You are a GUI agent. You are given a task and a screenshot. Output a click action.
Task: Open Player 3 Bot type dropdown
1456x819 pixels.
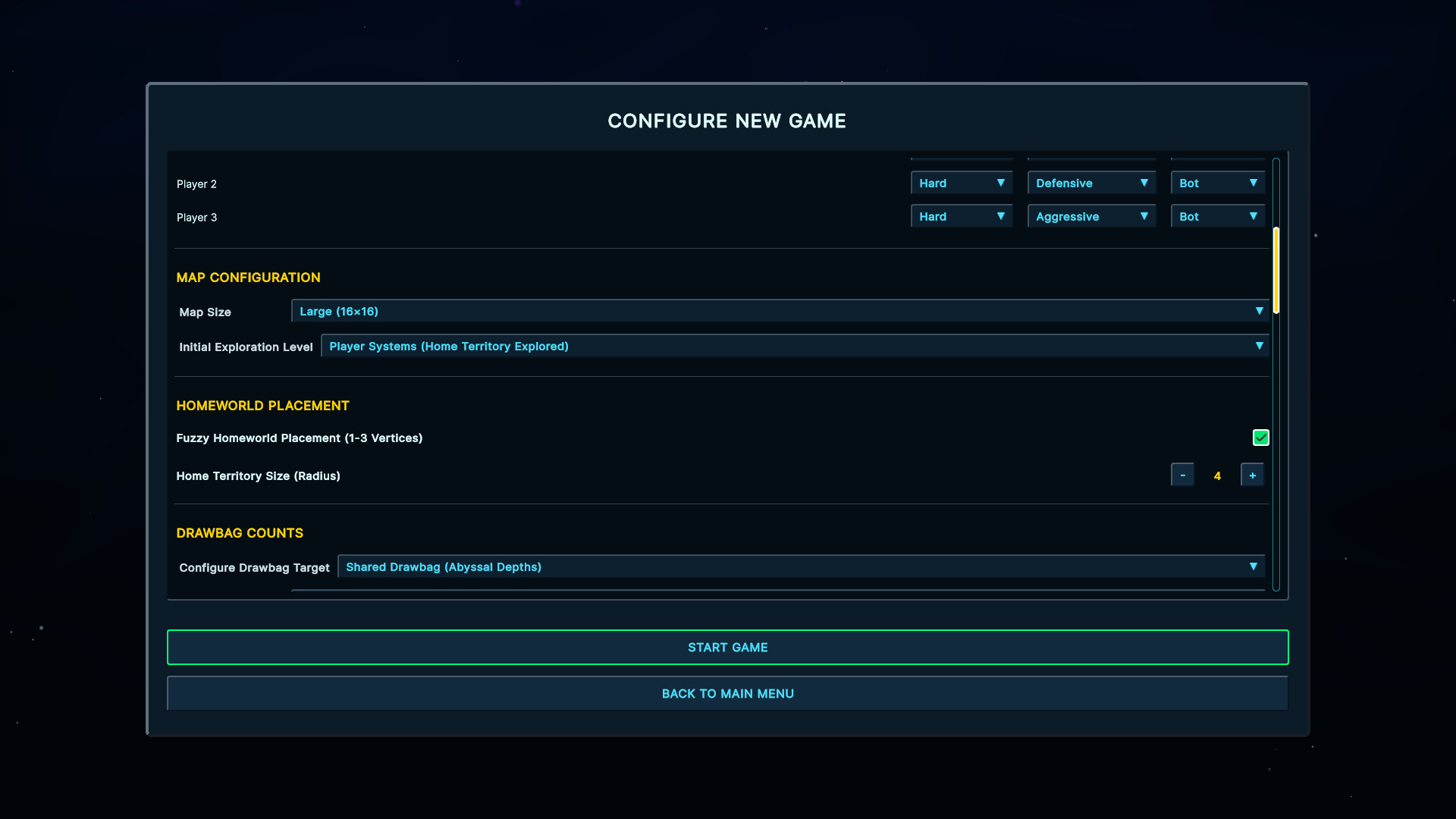point(1218,216)
